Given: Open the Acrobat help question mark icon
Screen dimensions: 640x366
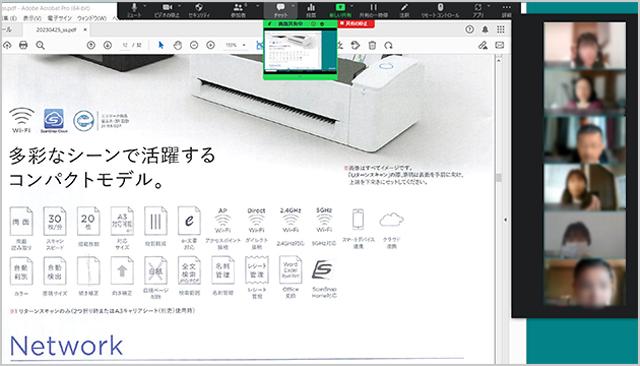Looking at the screenshot, I should 469,29.
